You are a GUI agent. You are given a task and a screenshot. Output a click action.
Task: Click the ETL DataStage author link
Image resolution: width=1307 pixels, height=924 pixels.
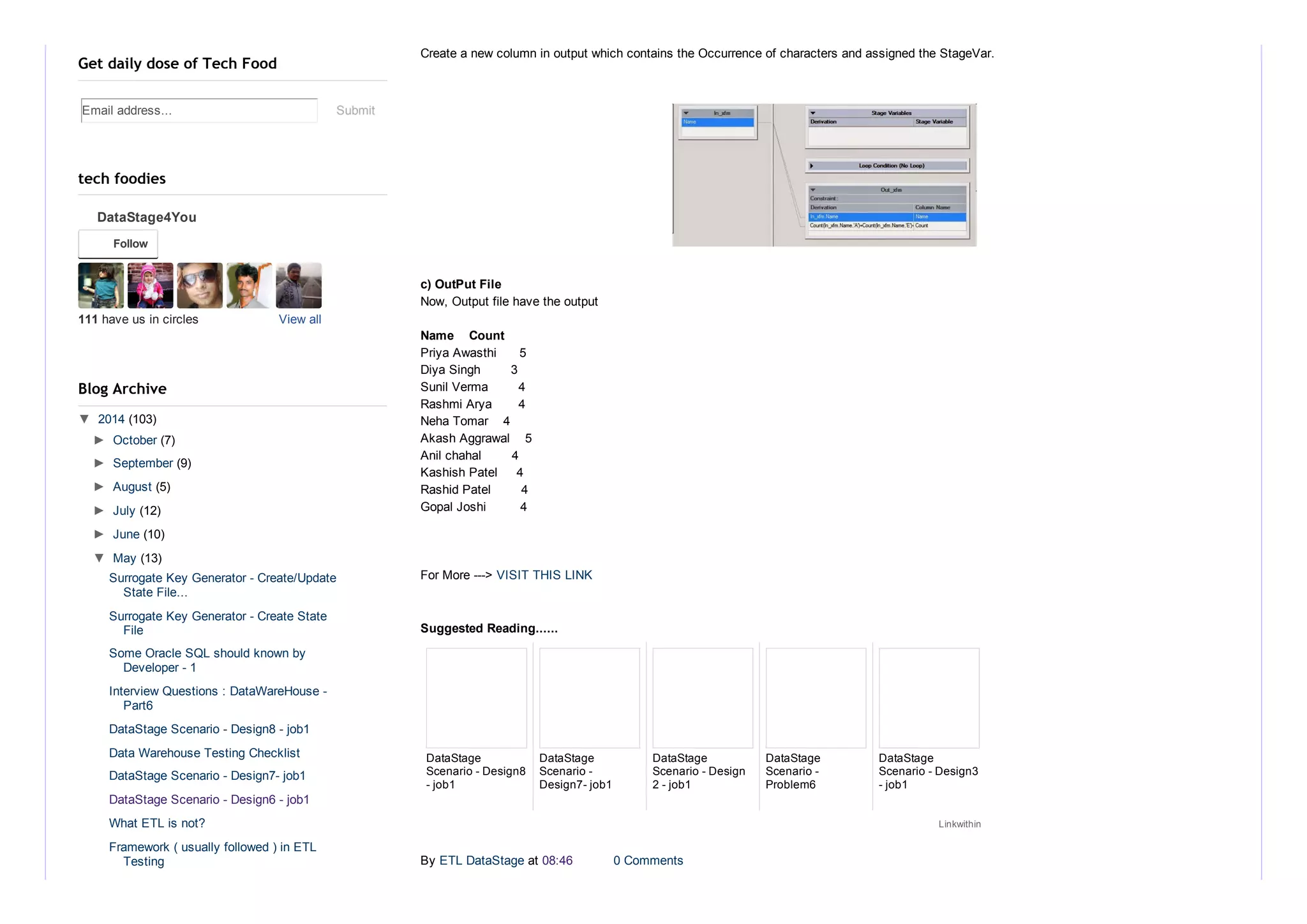[x=481, y=860]
